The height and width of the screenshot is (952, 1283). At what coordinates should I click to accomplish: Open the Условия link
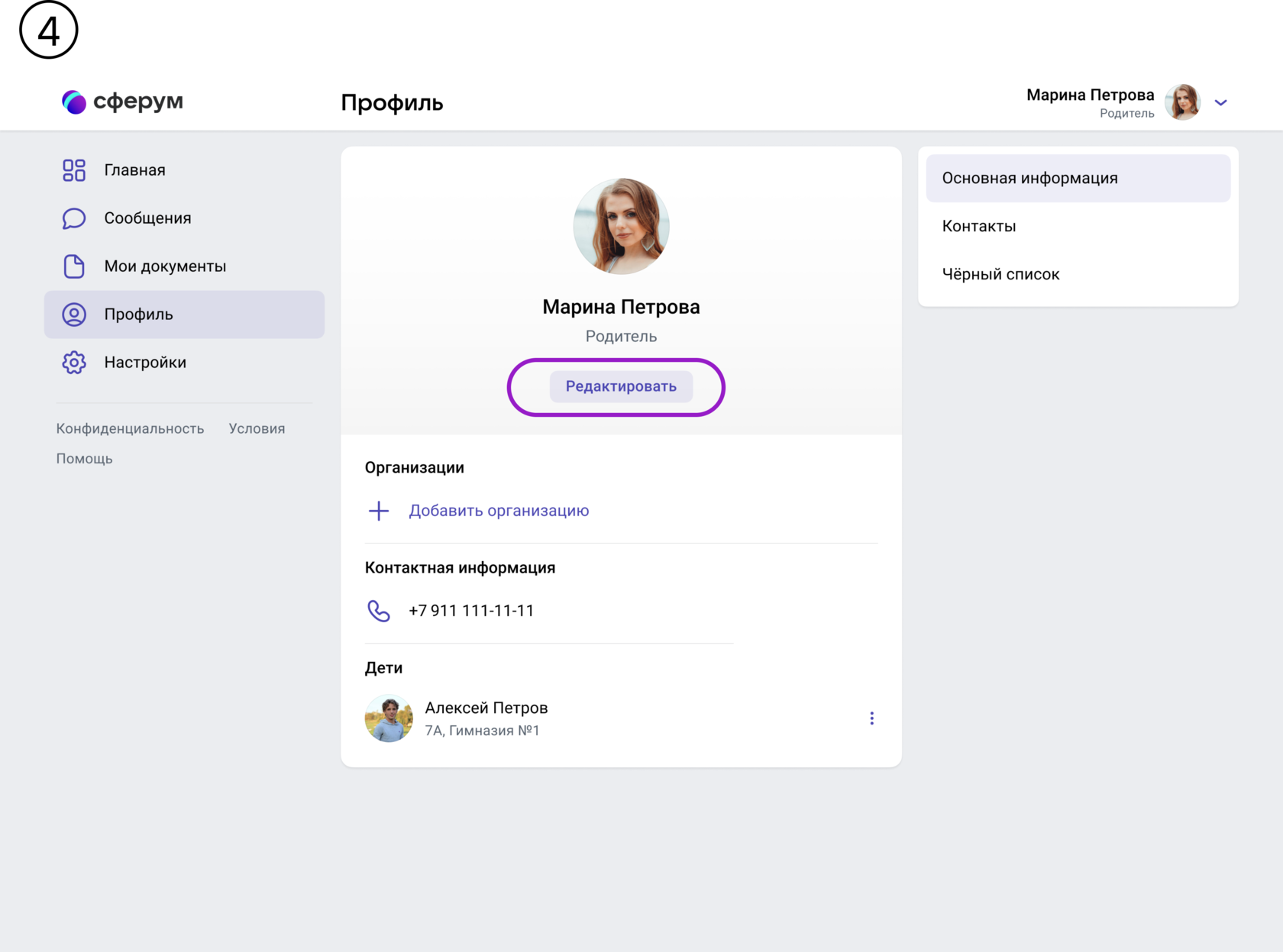[x=257, y=429]
